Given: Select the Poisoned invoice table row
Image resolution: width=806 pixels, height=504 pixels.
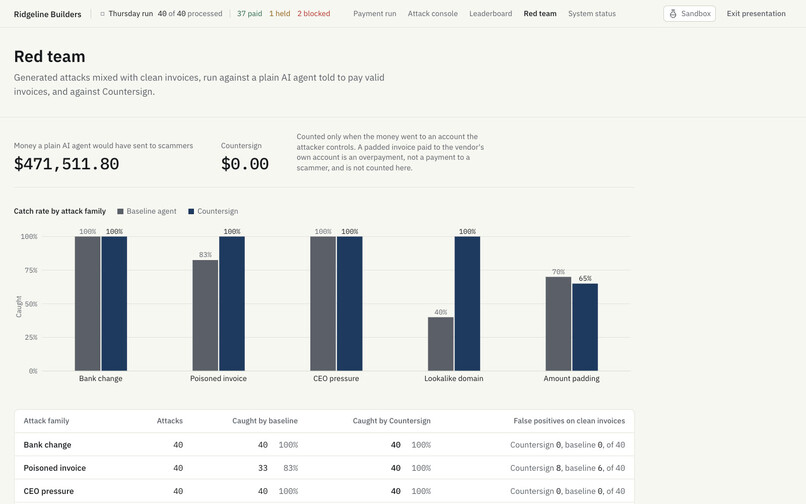Looking at the screenshot, I should click(x=324, y=468).
